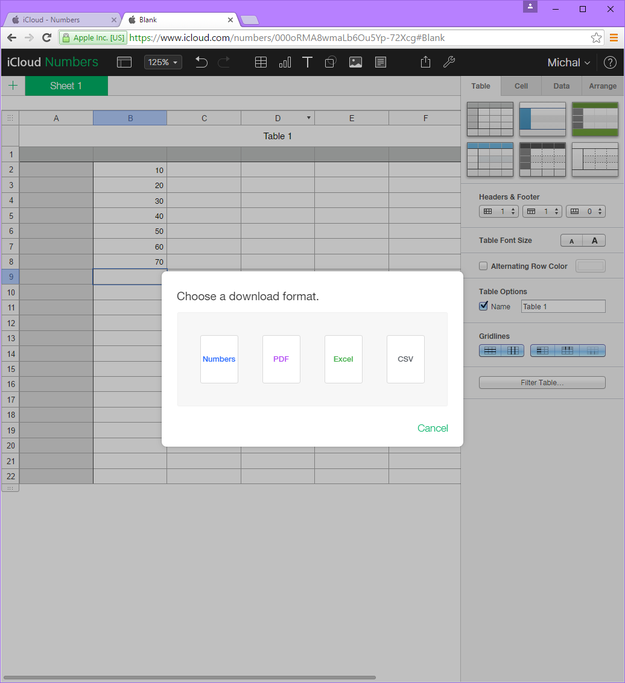Screen dimensions: 625x683
Task: Choose PDF download format
Action: 281,359
